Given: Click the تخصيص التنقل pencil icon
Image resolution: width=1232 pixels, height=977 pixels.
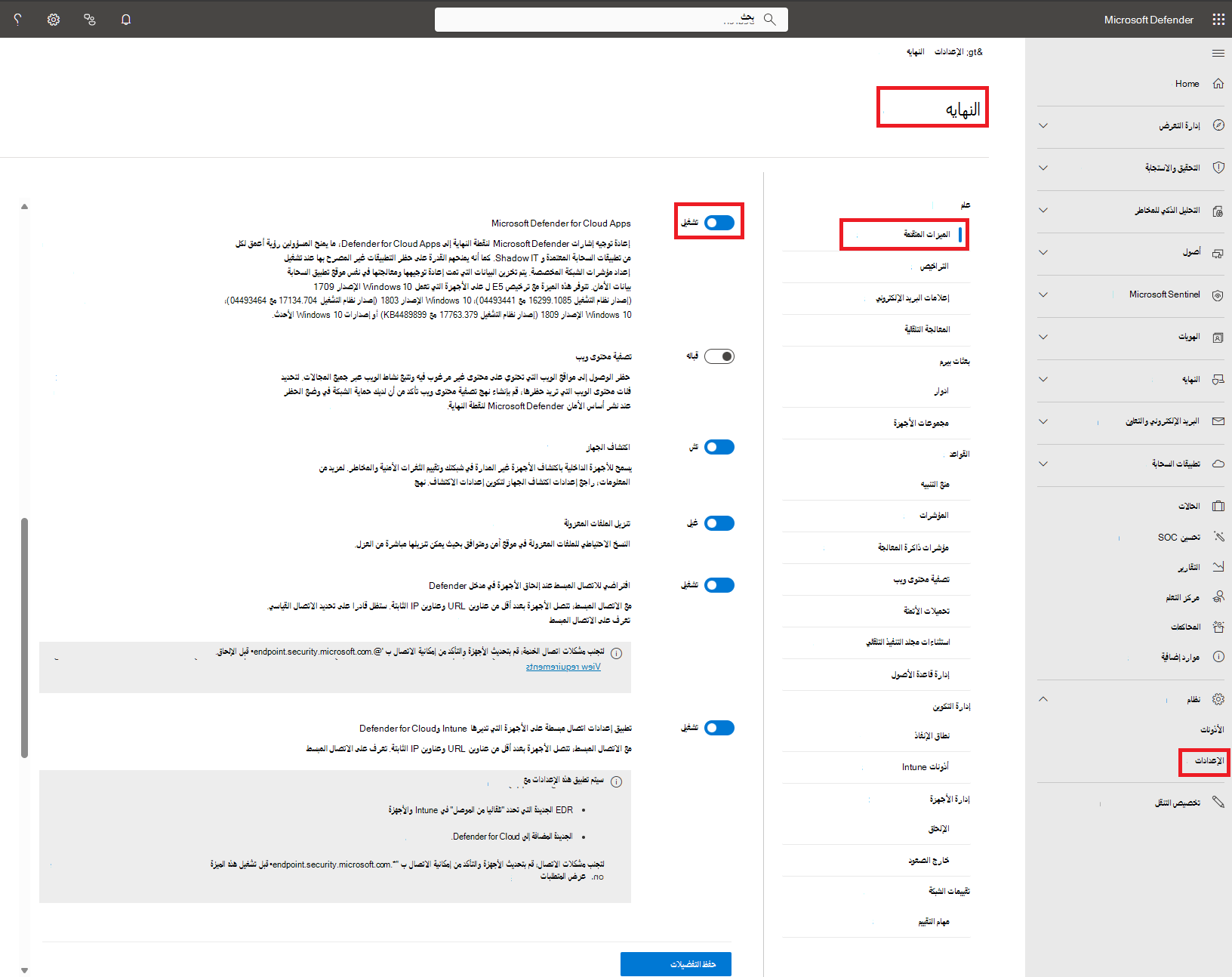Looking at the screenshot, I should (1218, 802).
